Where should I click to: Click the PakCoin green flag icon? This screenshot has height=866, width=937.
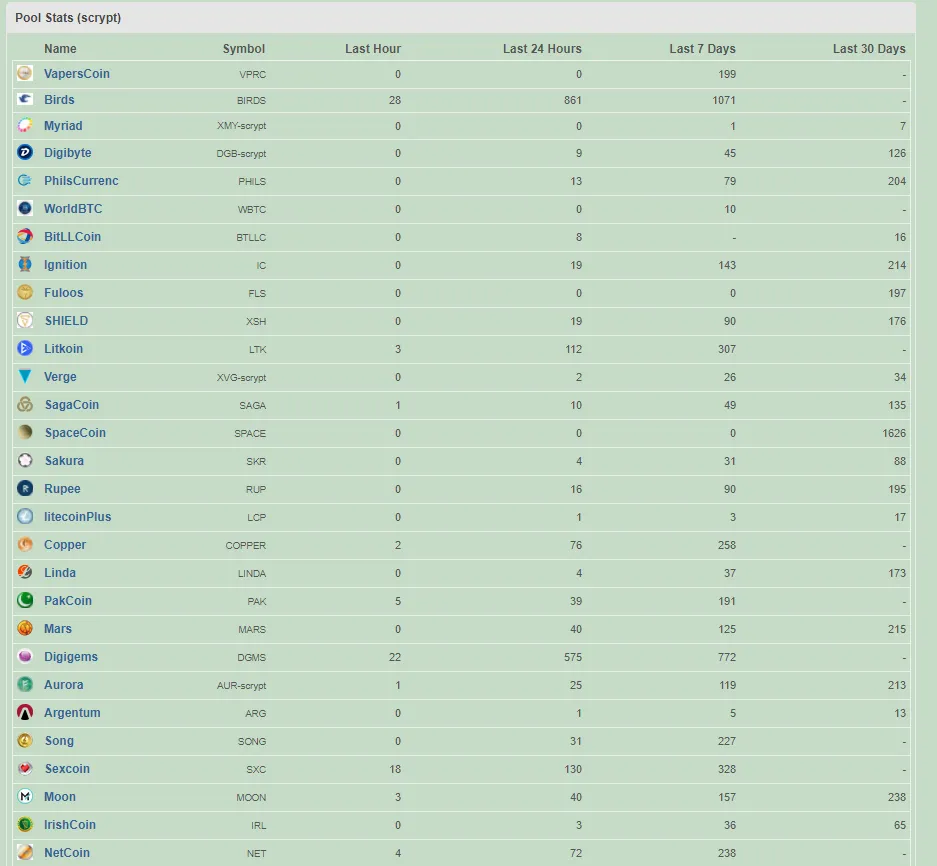[x=25, y=600]
